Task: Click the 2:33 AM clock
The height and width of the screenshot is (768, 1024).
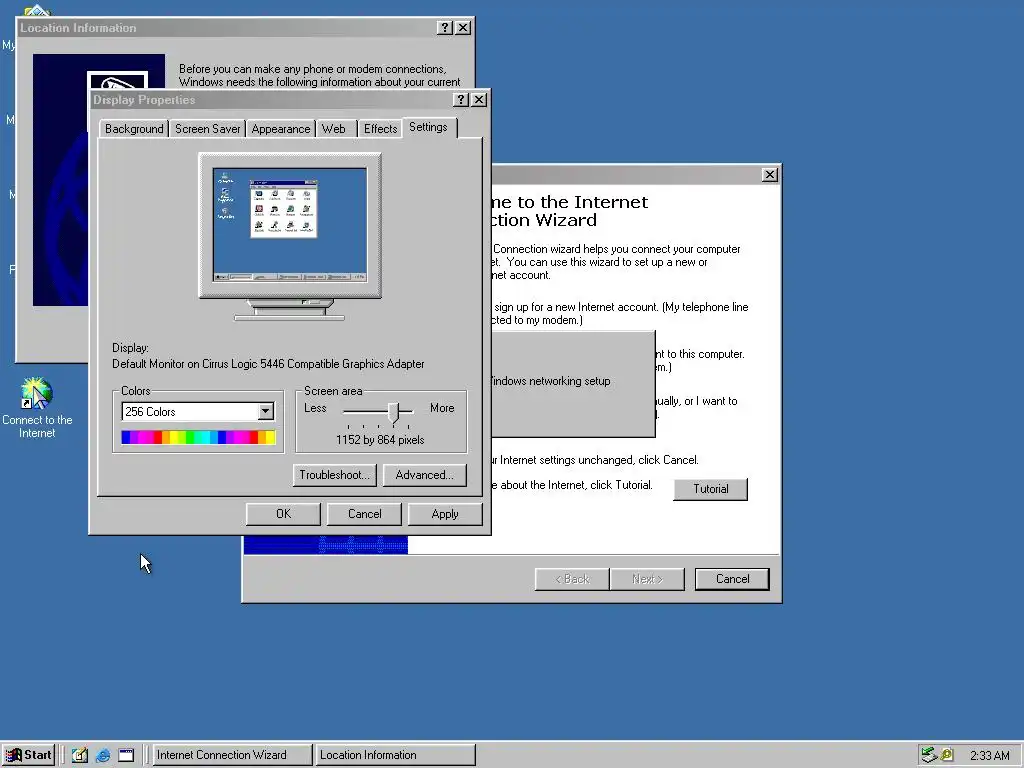Action: tap(989, 756)
